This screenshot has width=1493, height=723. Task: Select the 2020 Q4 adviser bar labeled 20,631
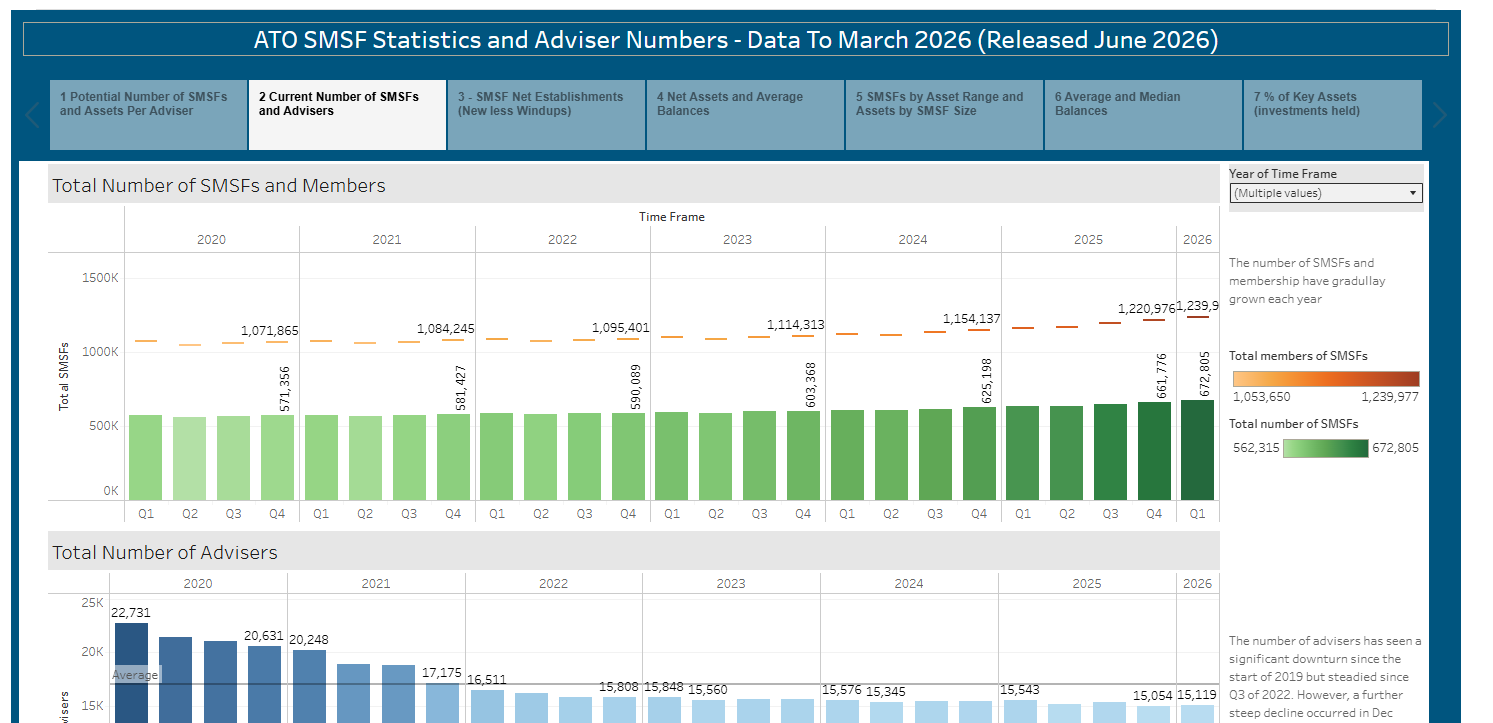coord(264,684)
